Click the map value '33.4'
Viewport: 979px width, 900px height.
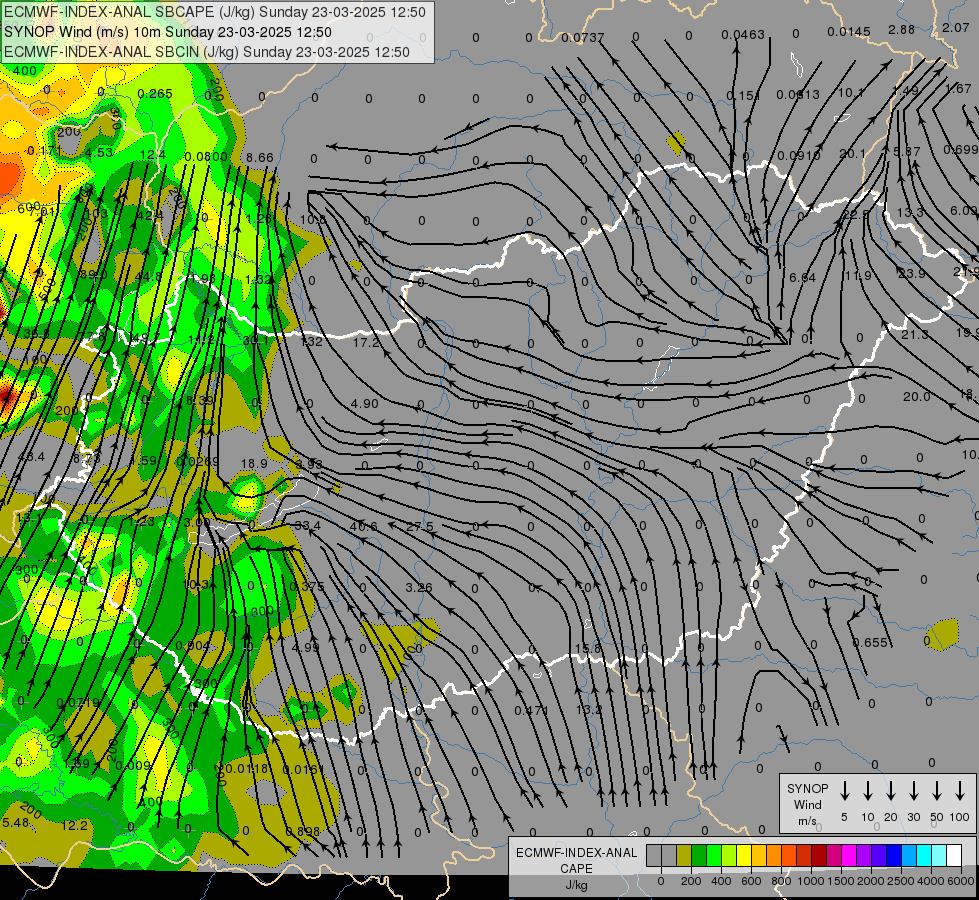308,526
